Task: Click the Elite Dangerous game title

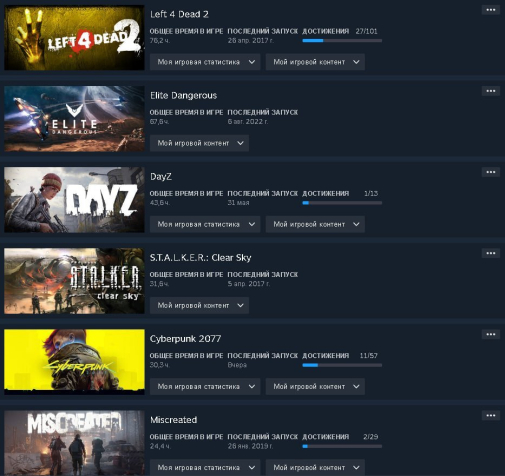Action: pos(183,96)
